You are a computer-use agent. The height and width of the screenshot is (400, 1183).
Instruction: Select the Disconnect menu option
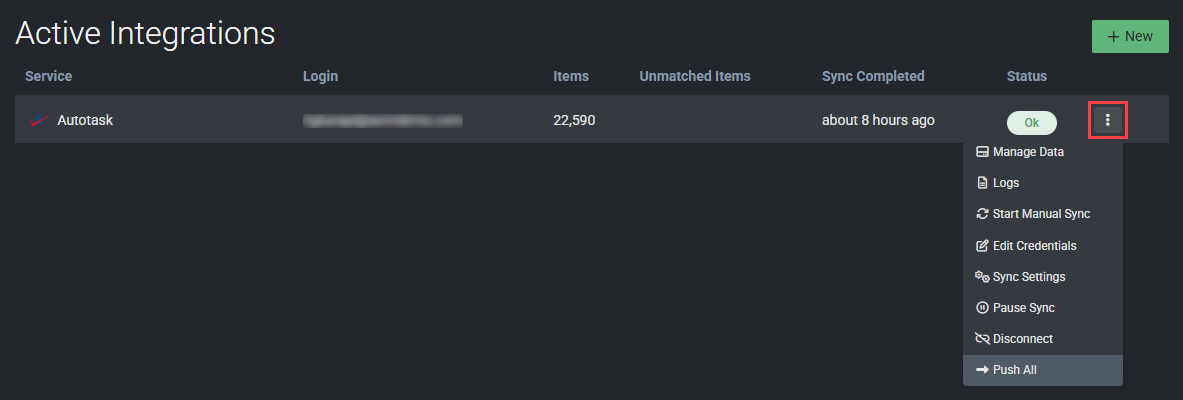click(x=1023, y=338)
